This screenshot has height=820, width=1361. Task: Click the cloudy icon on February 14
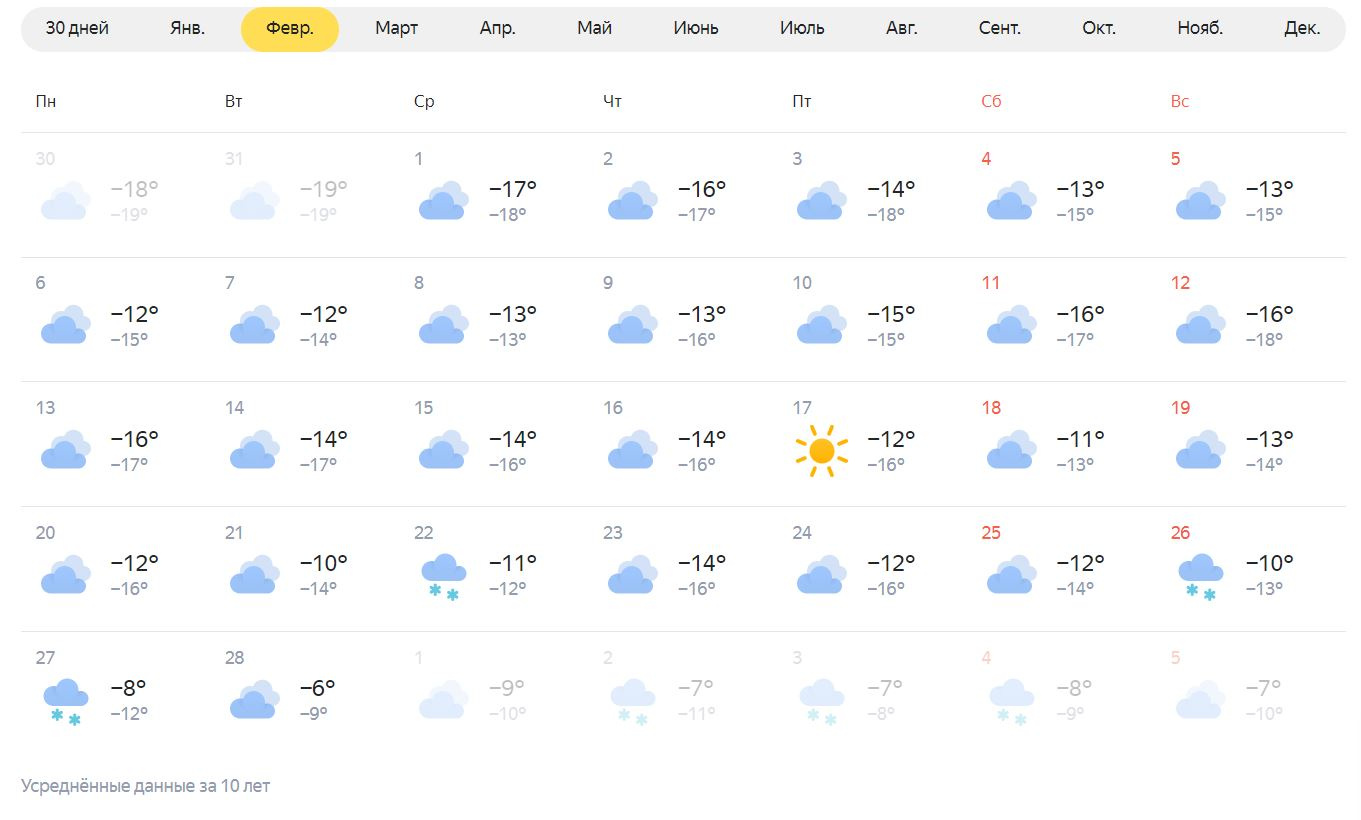click(254, 450)
